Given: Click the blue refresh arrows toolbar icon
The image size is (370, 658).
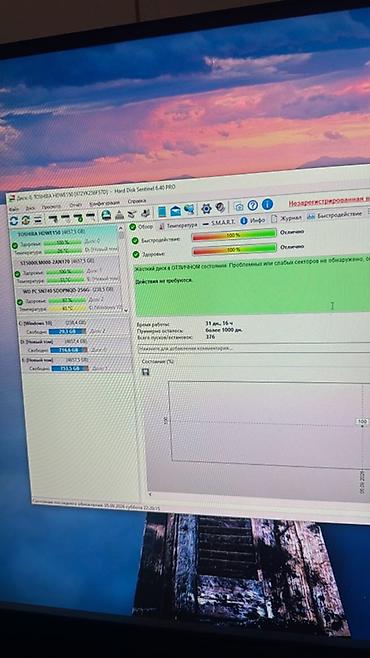Looking at the screenshot, I should 14,220.
